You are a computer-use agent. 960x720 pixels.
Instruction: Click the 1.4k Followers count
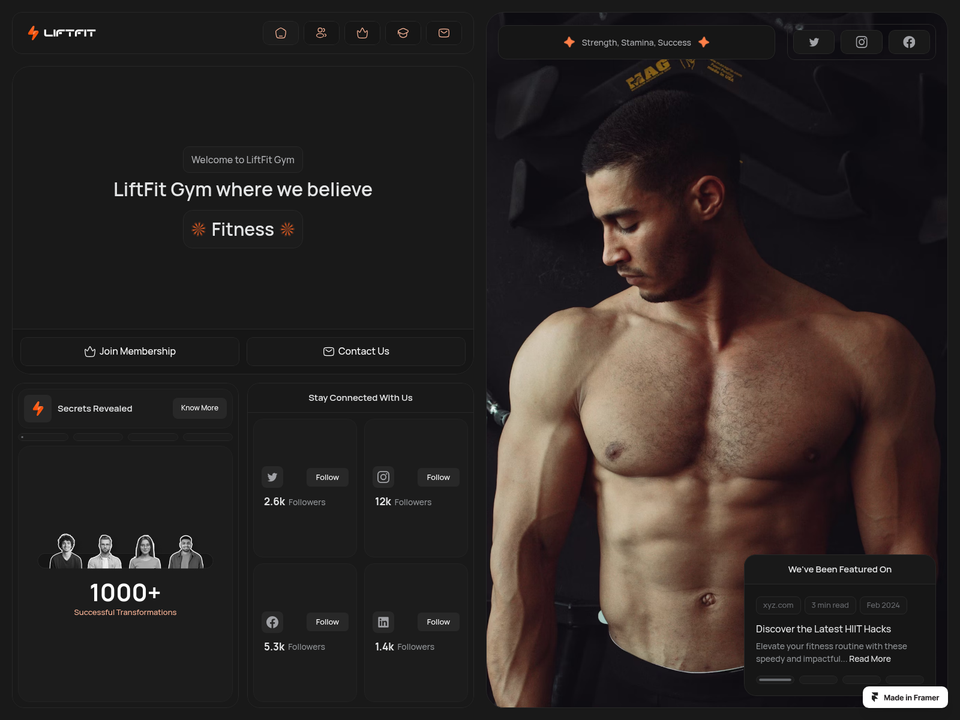point(405,647)
